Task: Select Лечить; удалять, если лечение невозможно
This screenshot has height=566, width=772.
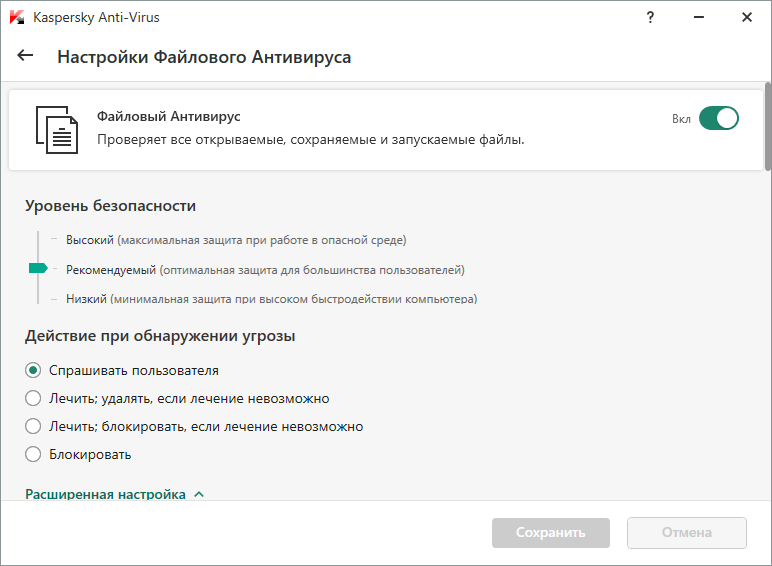Action: (x=33, y=398)
